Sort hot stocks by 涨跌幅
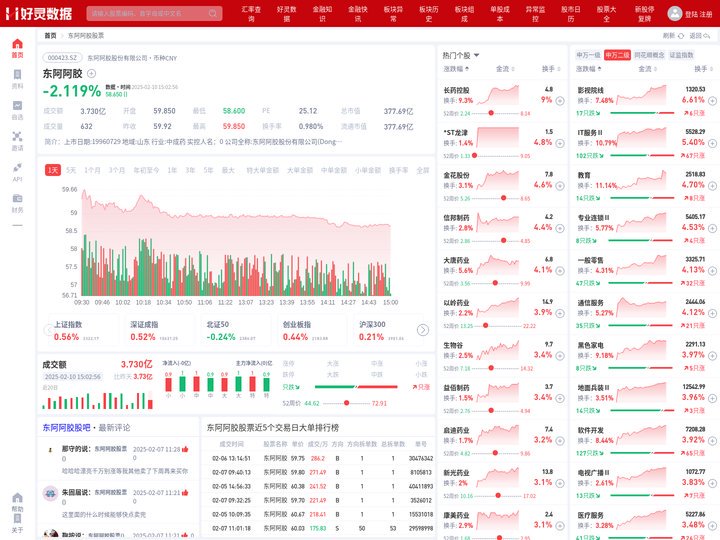720x540 pixels. pyautogui.click(x=456, y=69)
